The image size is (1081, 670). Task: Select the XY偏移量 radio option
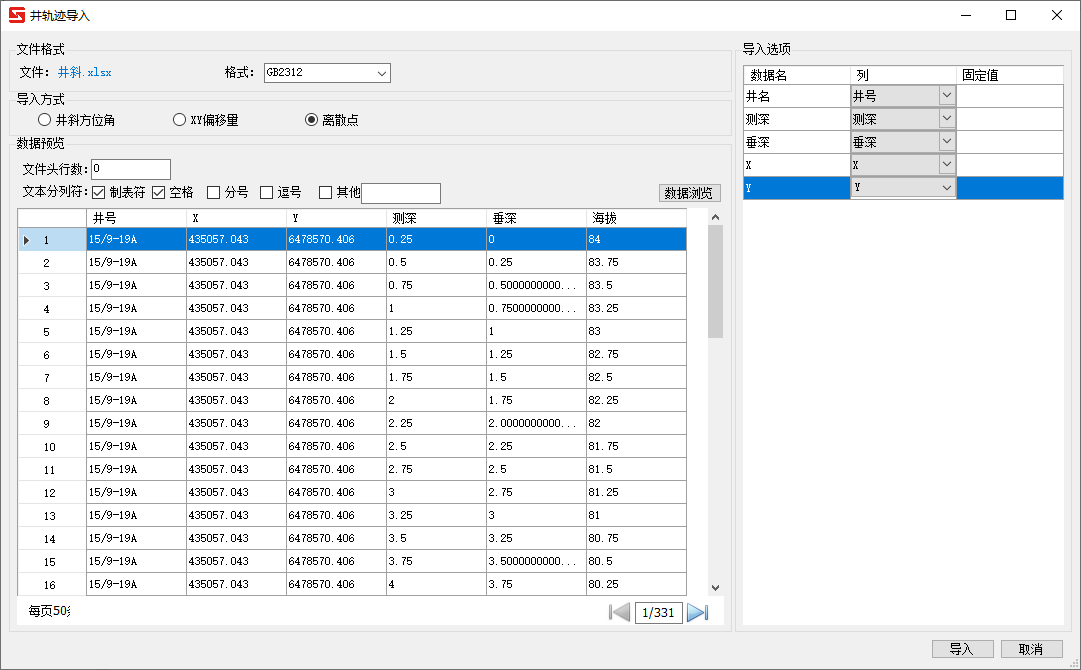[x=180, y=120]
